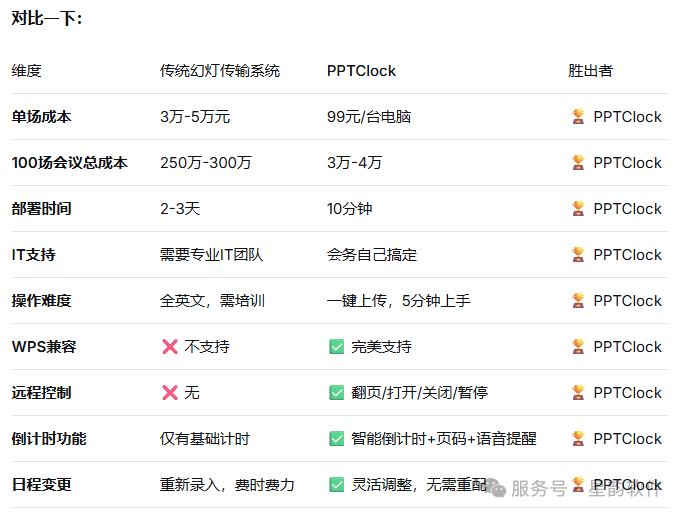Click PPTClock winner text in WPS兼容 row
The width and height of the screenshot is (684, 515).
[x=627, y=347]
